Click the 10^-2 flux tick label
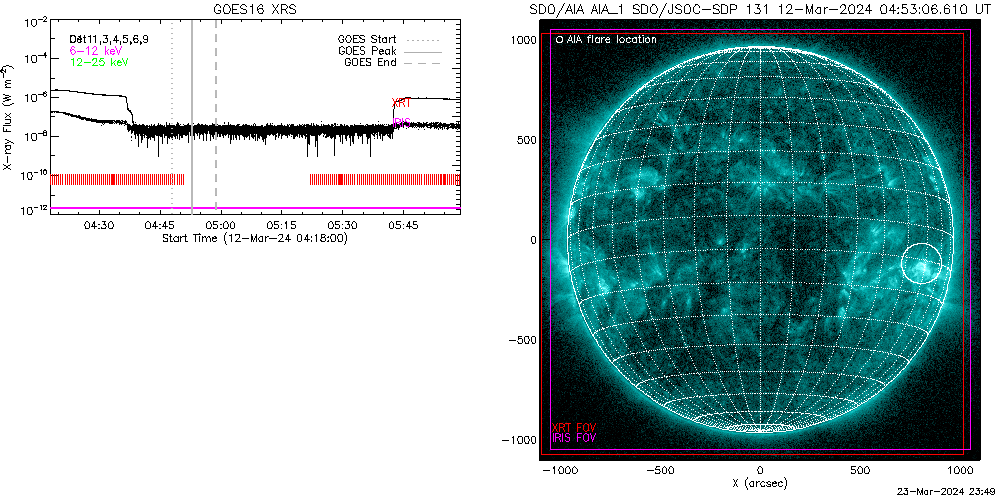This screenshot has height=500, width=1000. (x=35, y=24)
